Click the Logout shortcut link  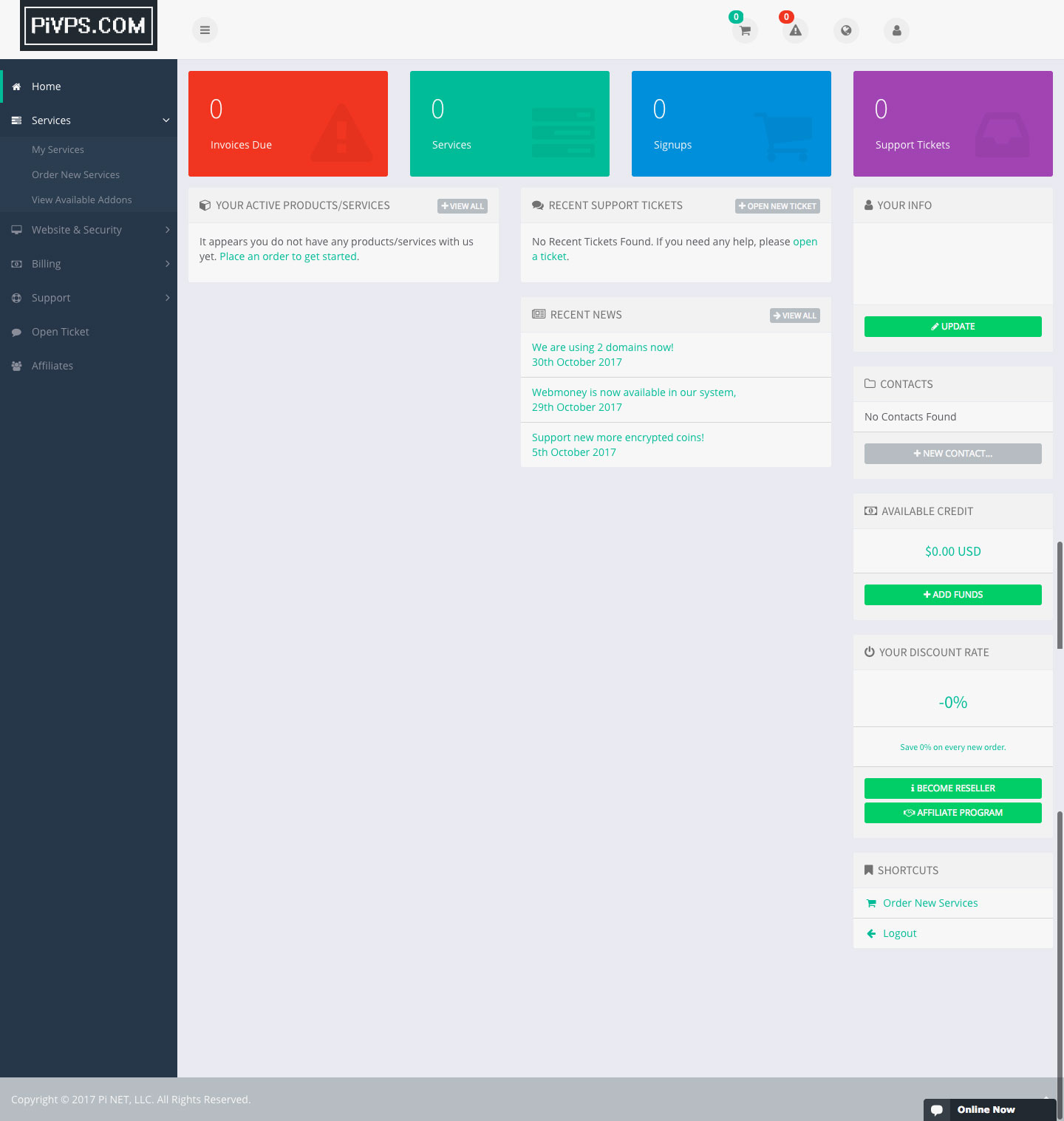click(900, 933)
